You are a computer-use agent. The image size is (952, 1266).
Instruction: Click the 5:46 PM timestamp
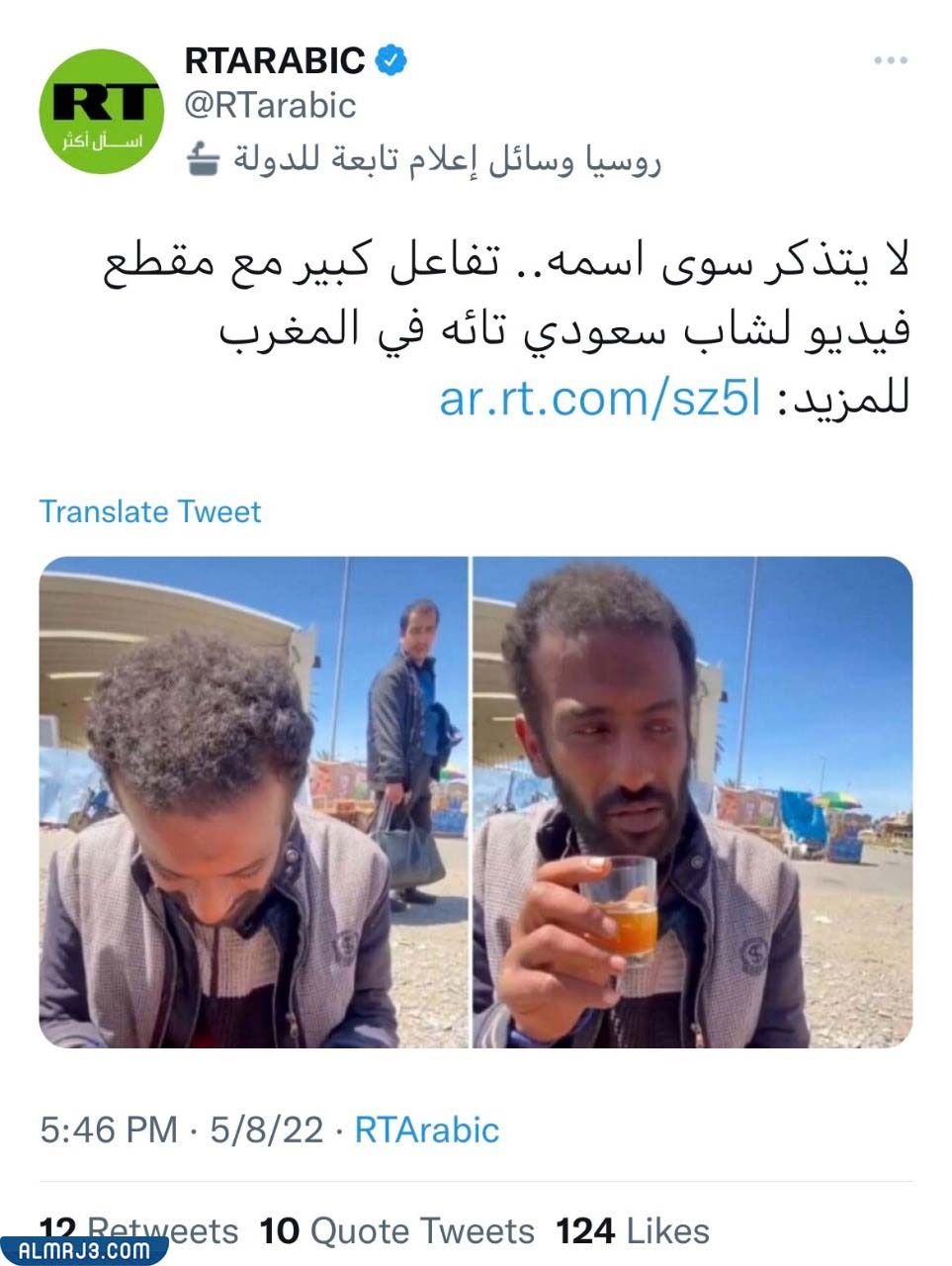tap(109, 1130)
